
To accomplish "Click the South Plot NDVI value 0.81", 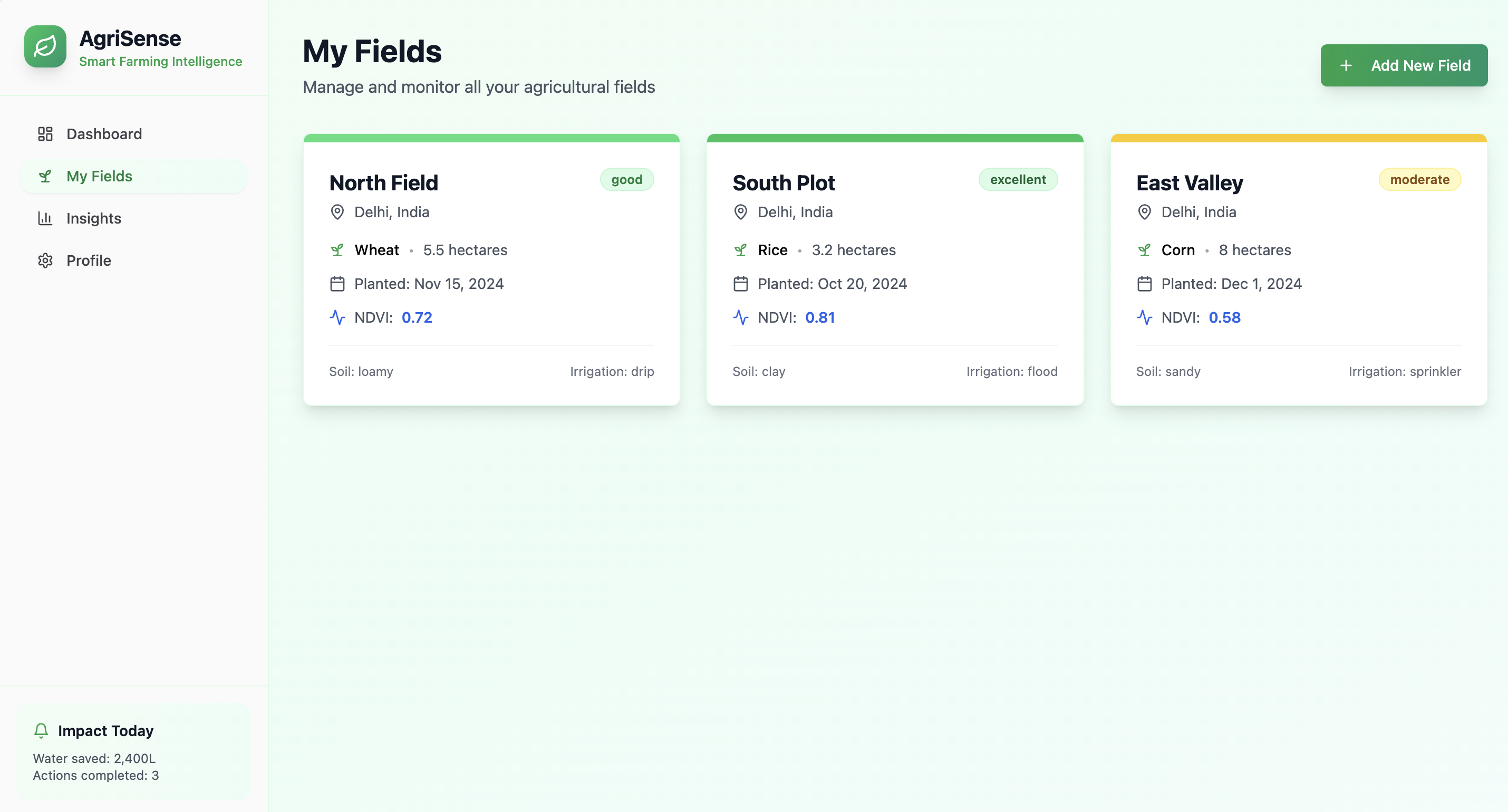I will coord(819,317).
